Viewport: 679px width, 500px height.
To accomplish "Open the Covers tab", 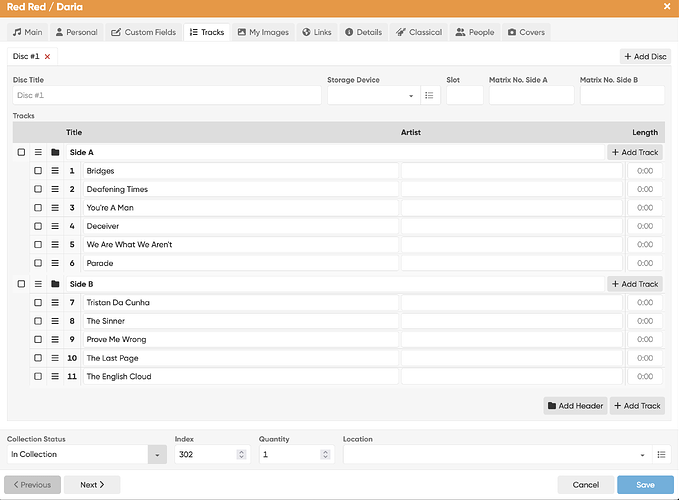I will pyautogui.click(x=526, y=32).
